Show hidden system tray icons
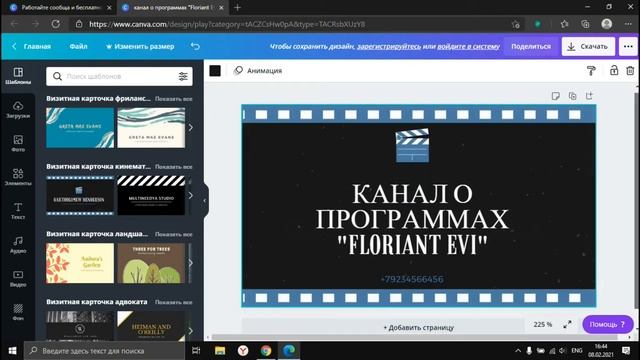640x360 pixels. point(518,351)
